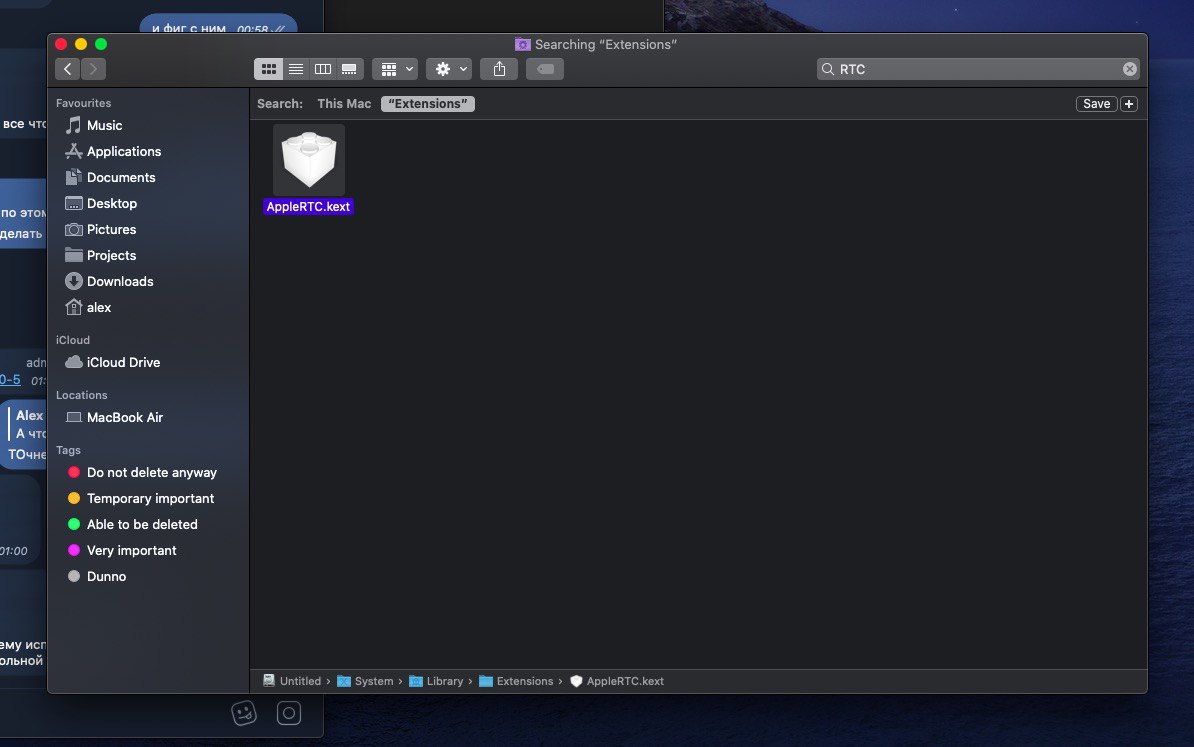
Task: Click the Edit Tags toolbar icon
Action: 545,69
